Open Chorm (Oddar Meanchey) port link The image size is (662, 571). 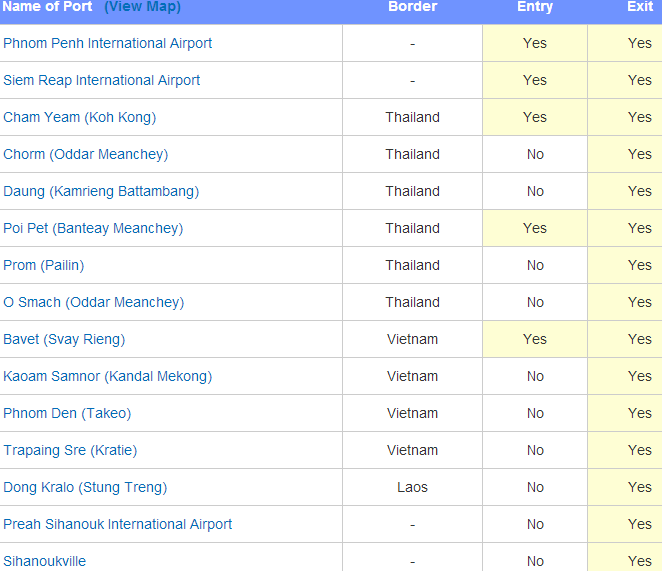[x=85, y=155]
